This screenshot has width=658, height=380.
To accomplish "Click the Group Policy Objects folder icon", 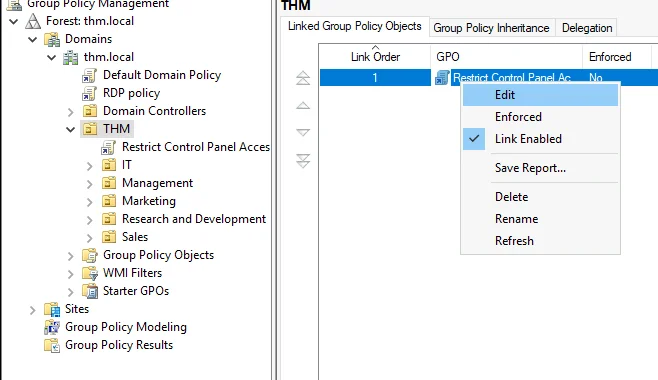I will [90, 255].
